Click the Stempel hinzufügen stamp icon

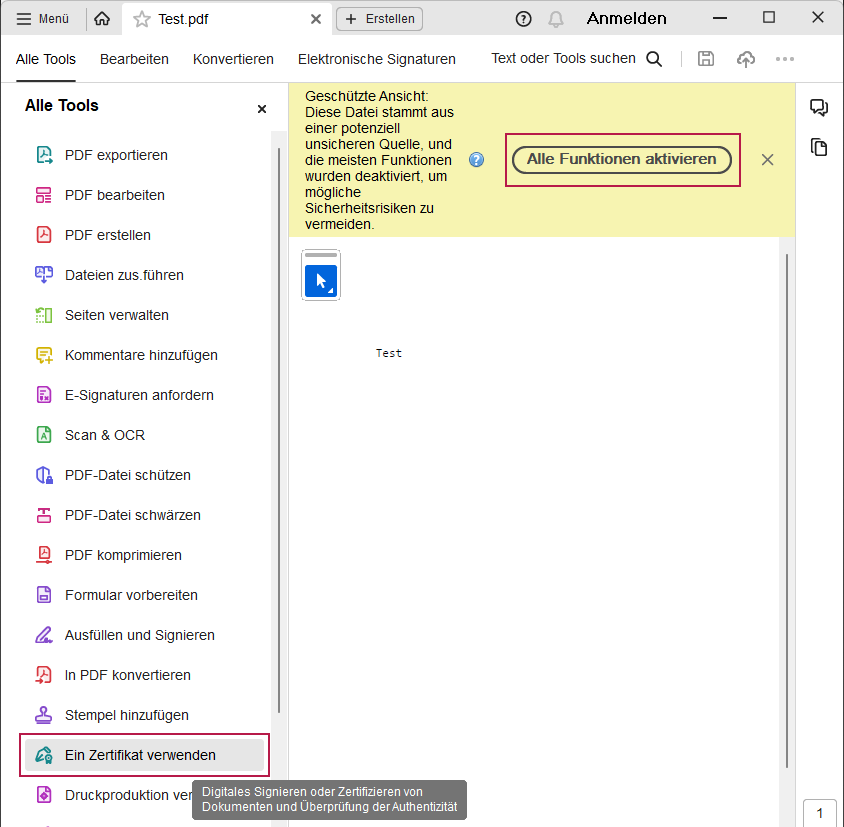click(x=44, y=715)
